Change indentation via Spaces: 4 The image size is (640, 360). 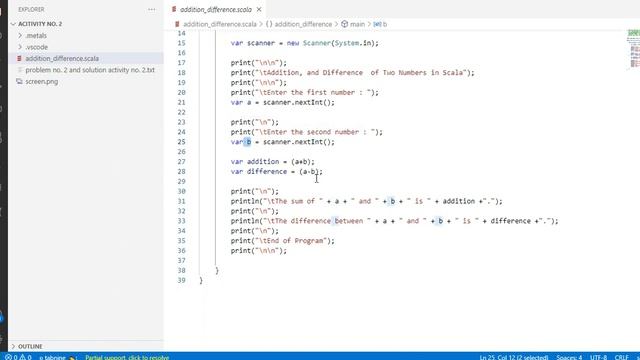coord(569,357)
